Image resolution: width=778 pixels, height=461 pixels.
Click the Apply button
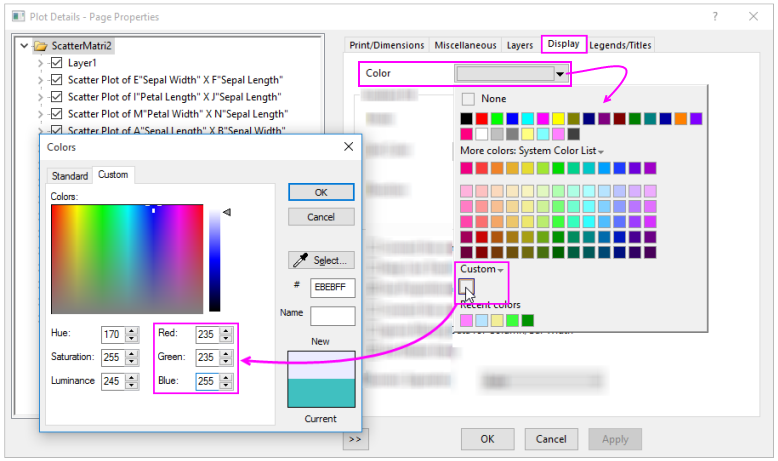pos(615,439)
